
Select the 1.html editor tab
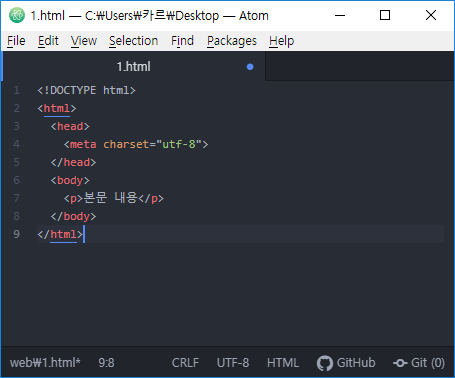coord(134,66)
